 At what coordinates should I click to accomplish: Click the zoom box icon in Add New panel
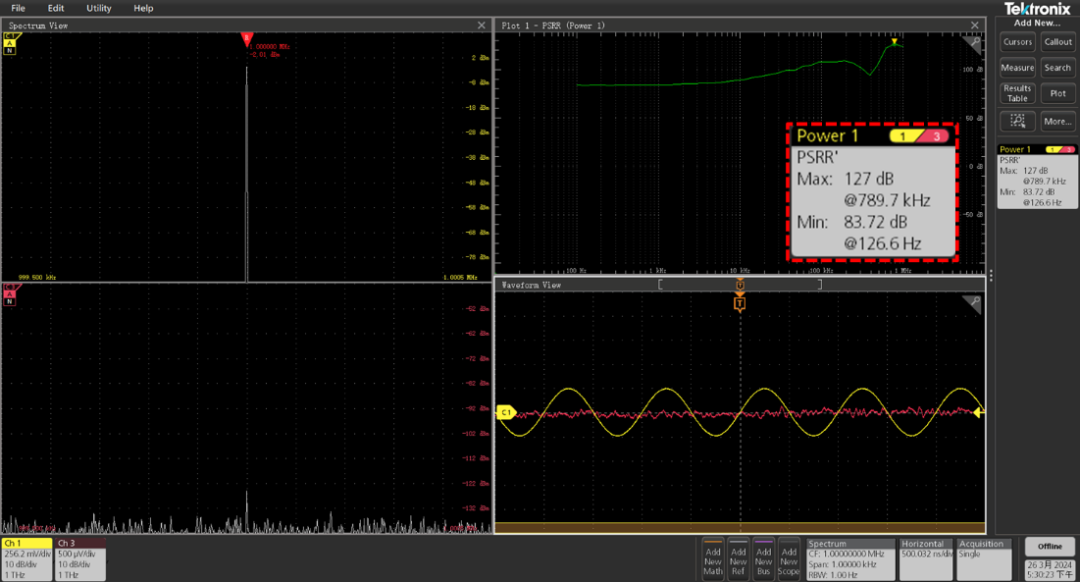point(1018,121)
